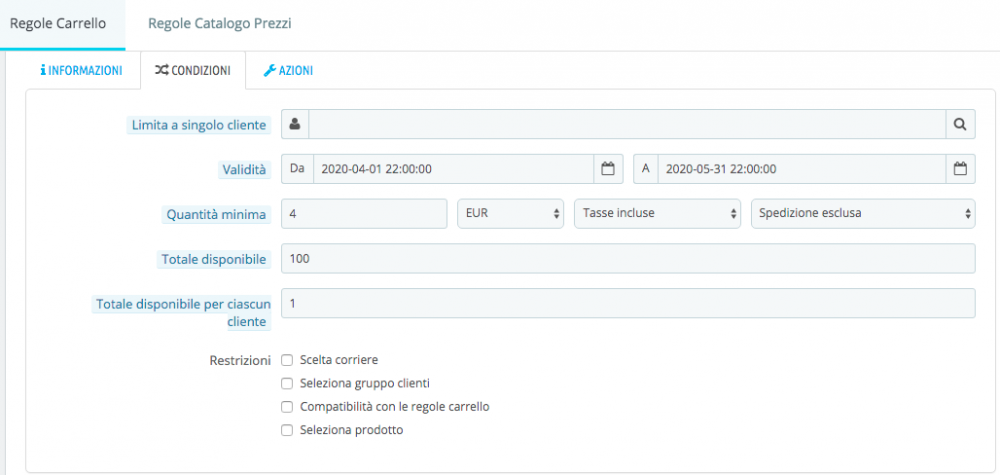Open the Tasse incluse dropdown

coord(658,214)
